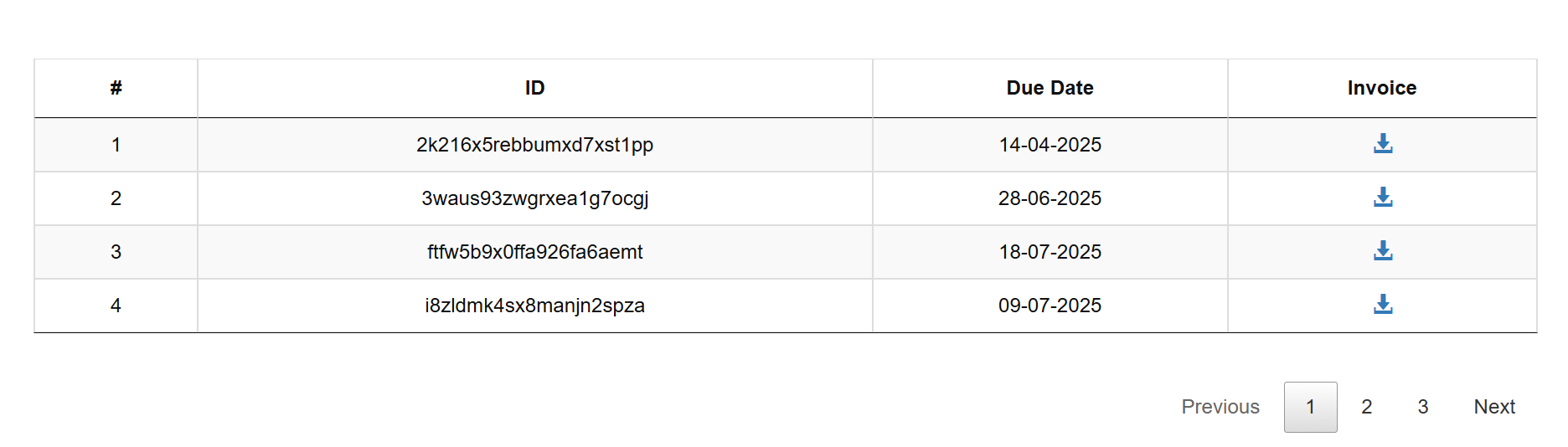The image size is (1568, 447).
Task: Select ID text 2k216x5rebbumxd7xst1pp
Action: click(x=535, y=145)
